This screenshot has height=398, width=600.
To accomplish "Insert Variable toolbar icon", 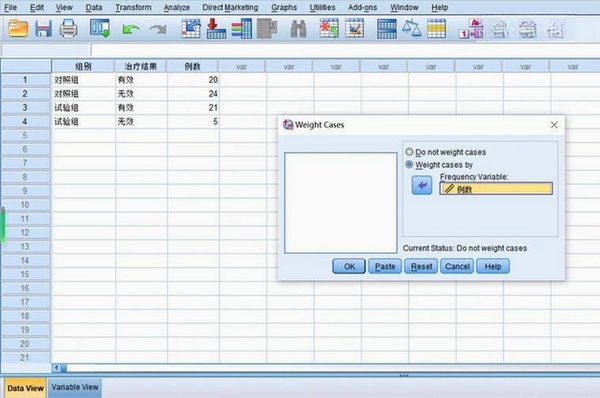I will pyautogui.click(x=354, y=29).
